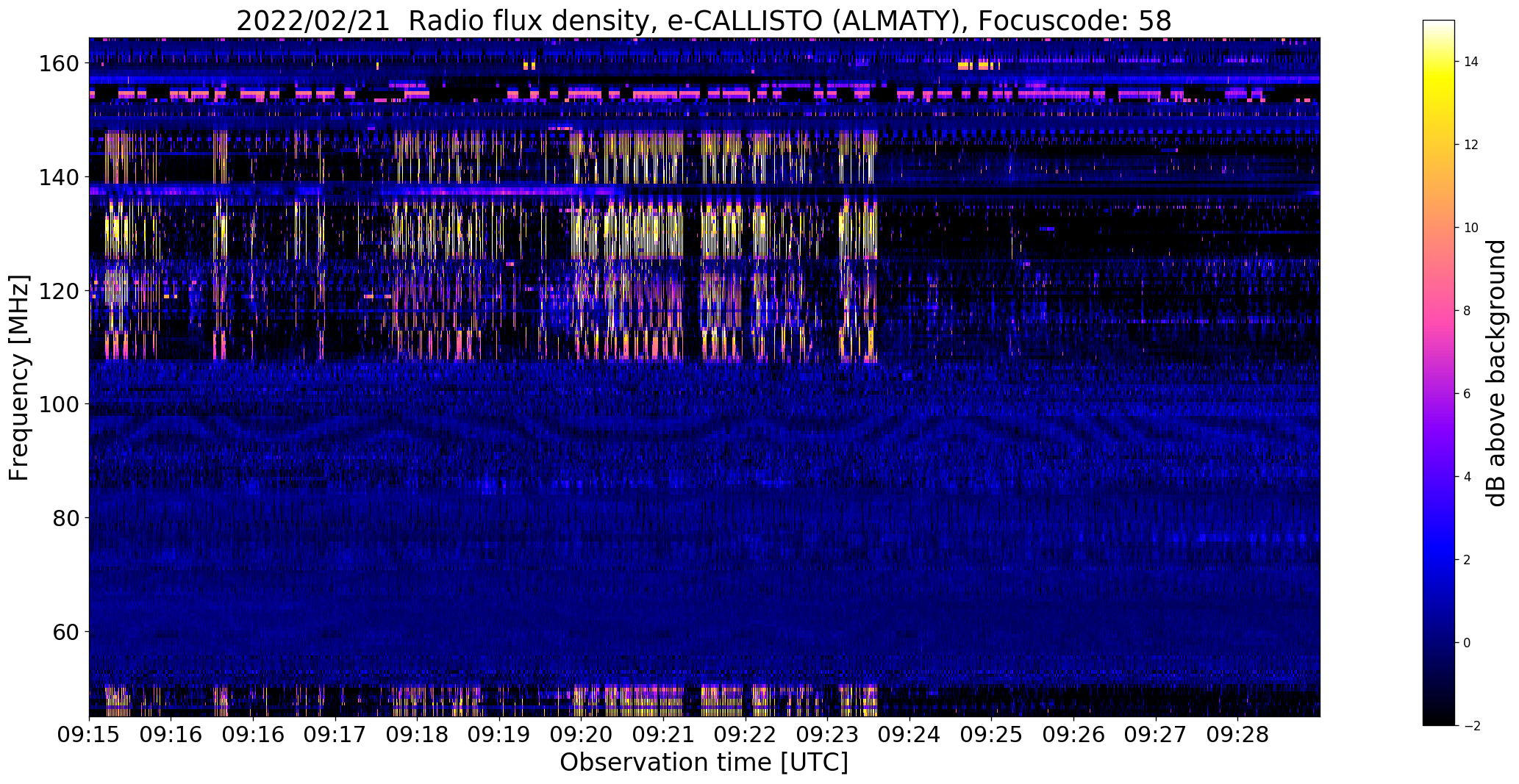Click the 09:22 time tick label

click(x=746, y=735)
